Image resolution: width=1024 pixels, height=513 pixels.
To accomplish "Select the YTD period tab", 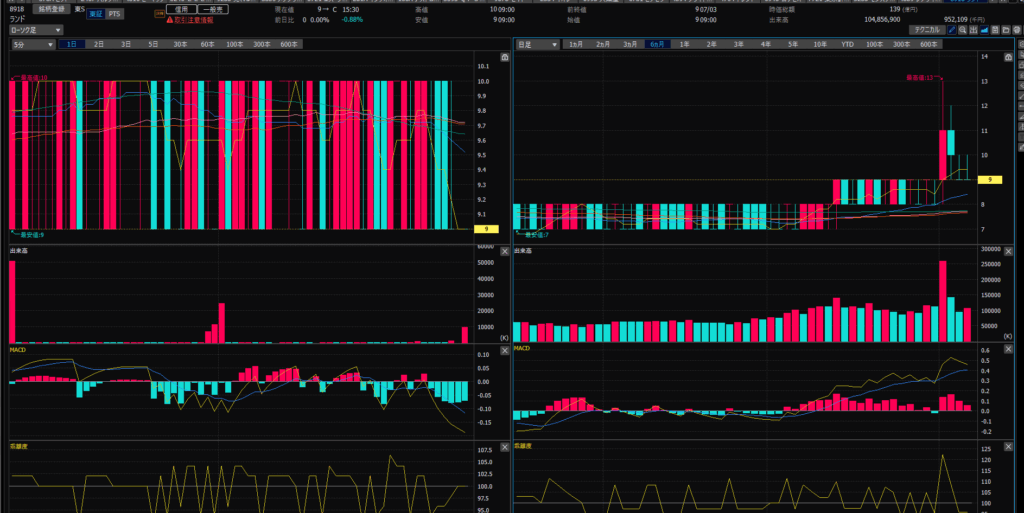I will (x=847, y=44).
